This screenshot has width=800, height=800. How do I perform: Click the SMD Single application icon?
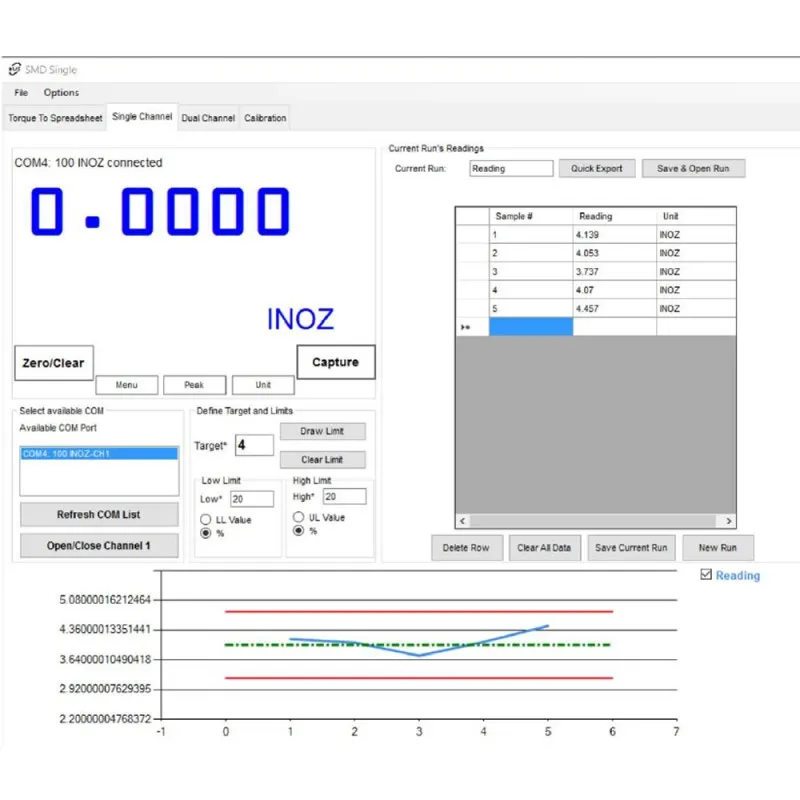click(14, 69)
